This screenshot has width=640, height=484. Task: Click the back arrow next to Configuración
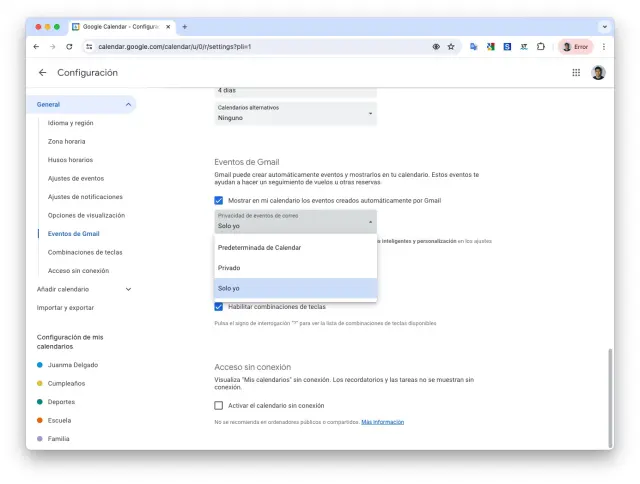pyautogui.click(x=42, y=73)
